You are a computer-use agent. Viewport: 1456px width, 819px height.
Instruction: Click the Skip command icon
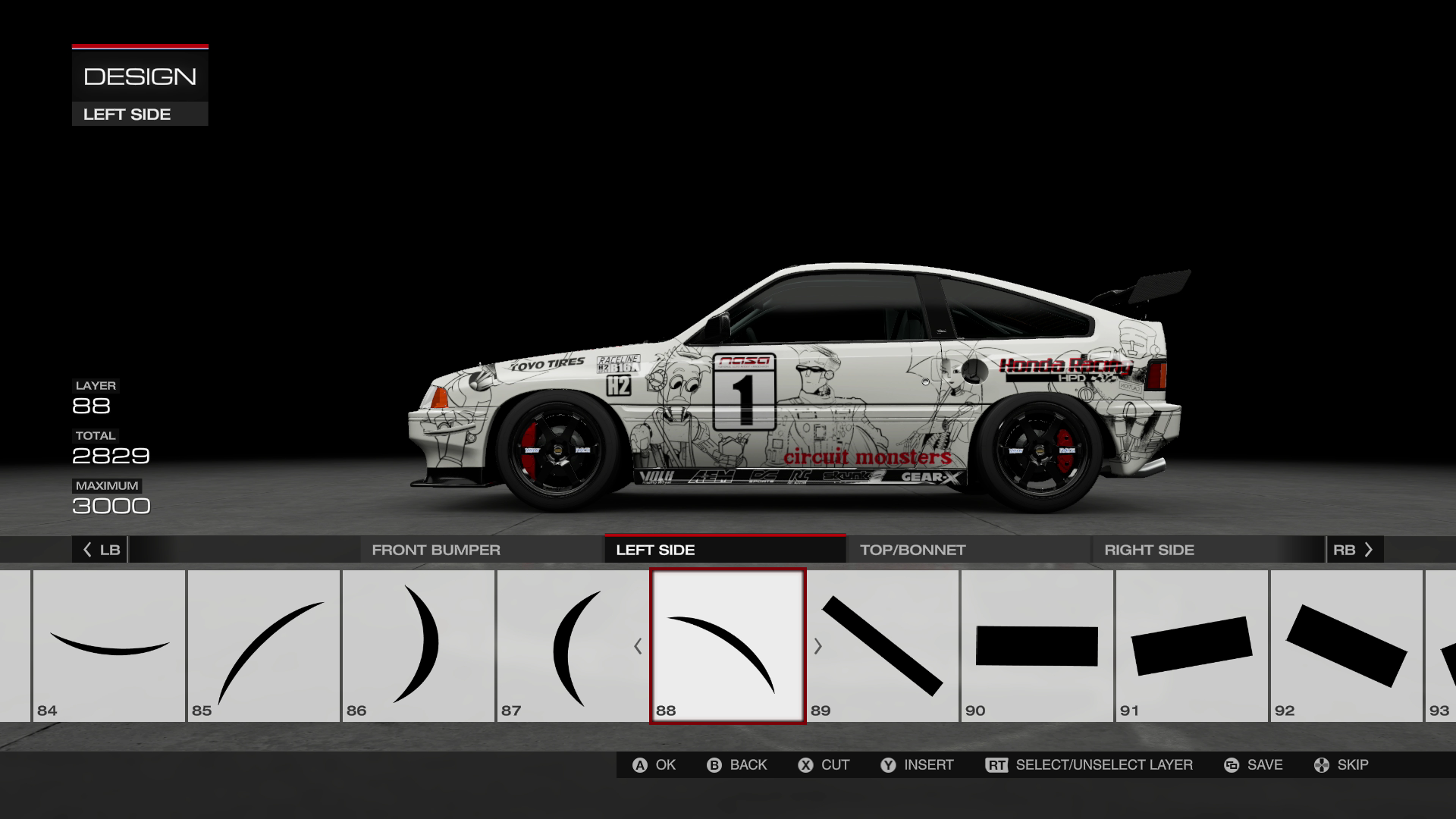(x=1320, y=764)
